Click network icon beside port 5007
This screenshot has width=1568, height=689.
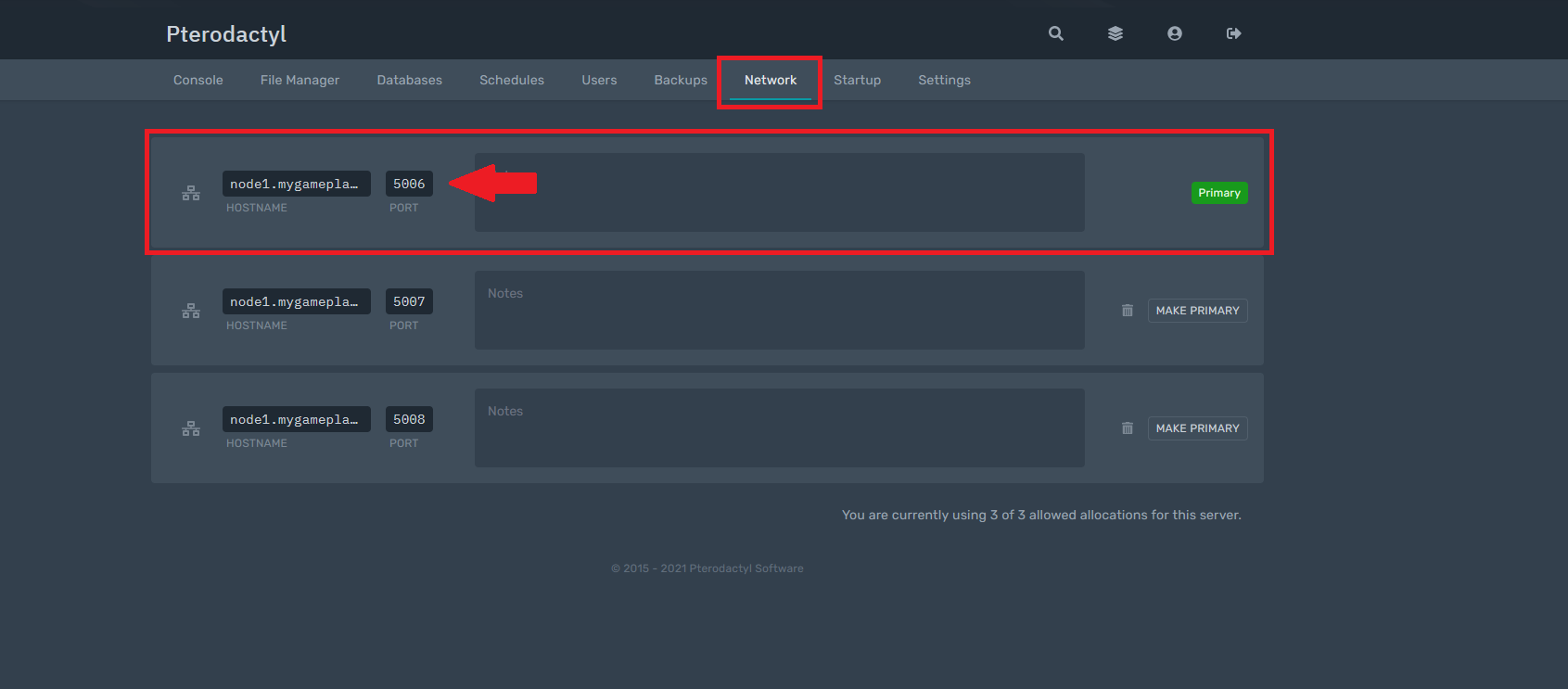[191, 311]
